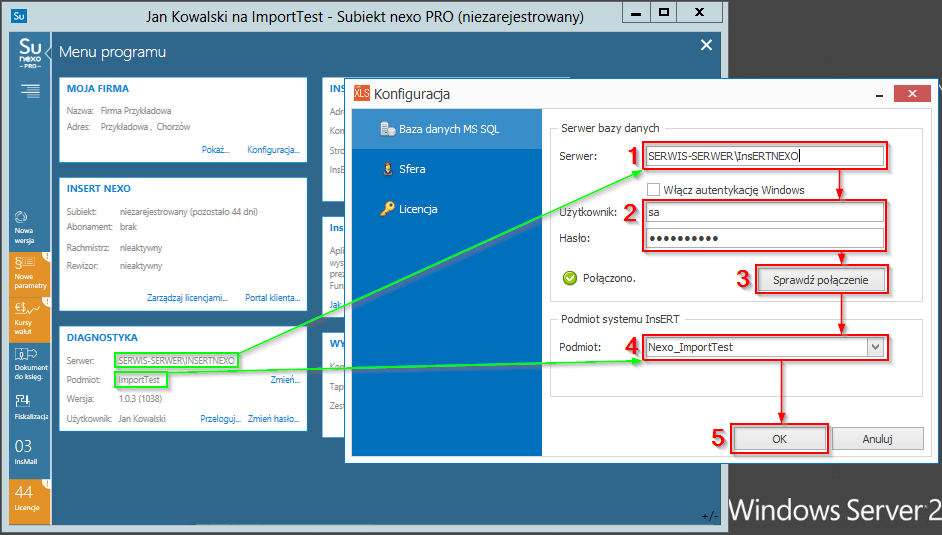Screen dimensions: 942x535
Task: Close the Menu programu panel
Action: tap(706, 45)
